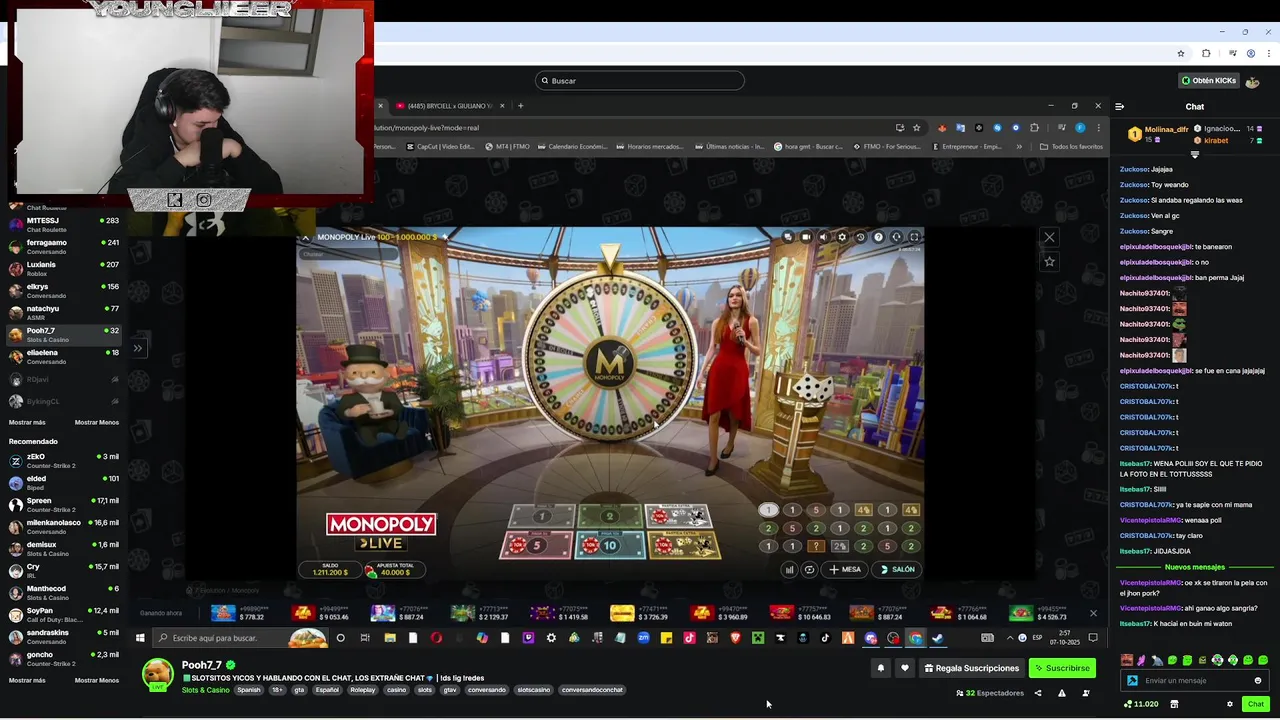Place a bet on number 1
This screenshot has height=720, width=1280.
point(542,516)
